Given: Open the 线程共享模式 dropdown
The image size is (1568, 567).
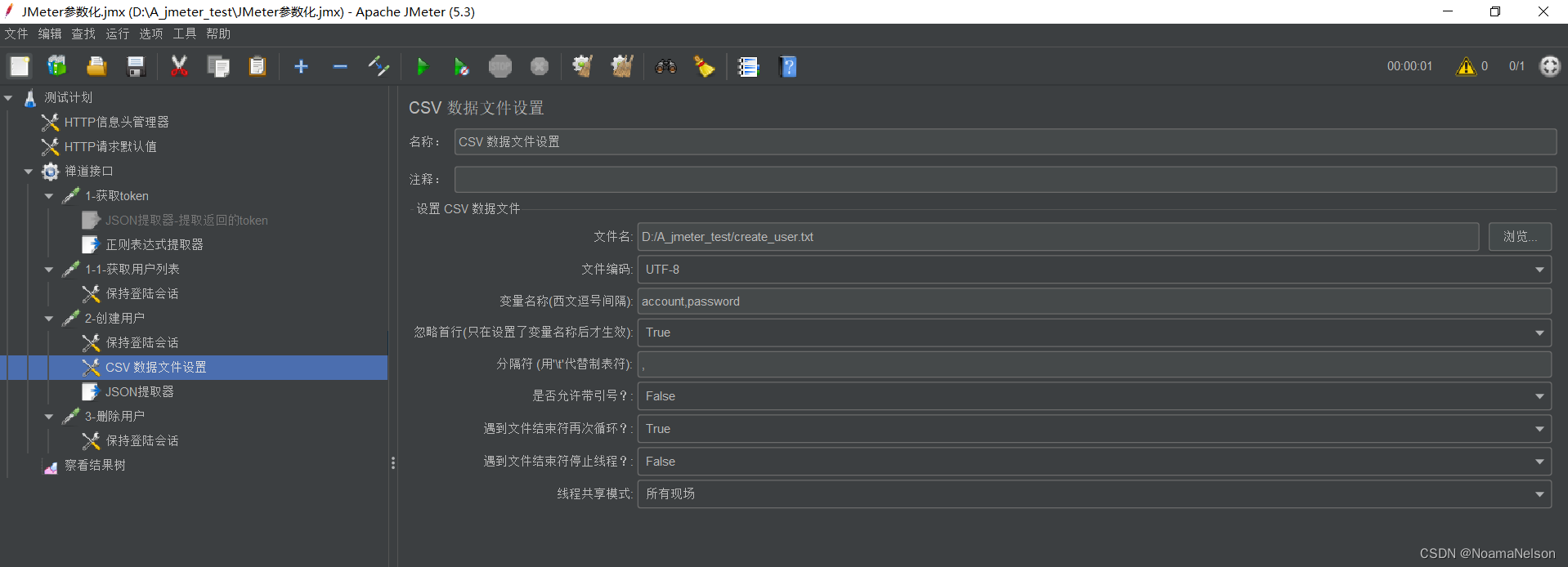Looking at the screenshot, I should tap(1094, 493).
